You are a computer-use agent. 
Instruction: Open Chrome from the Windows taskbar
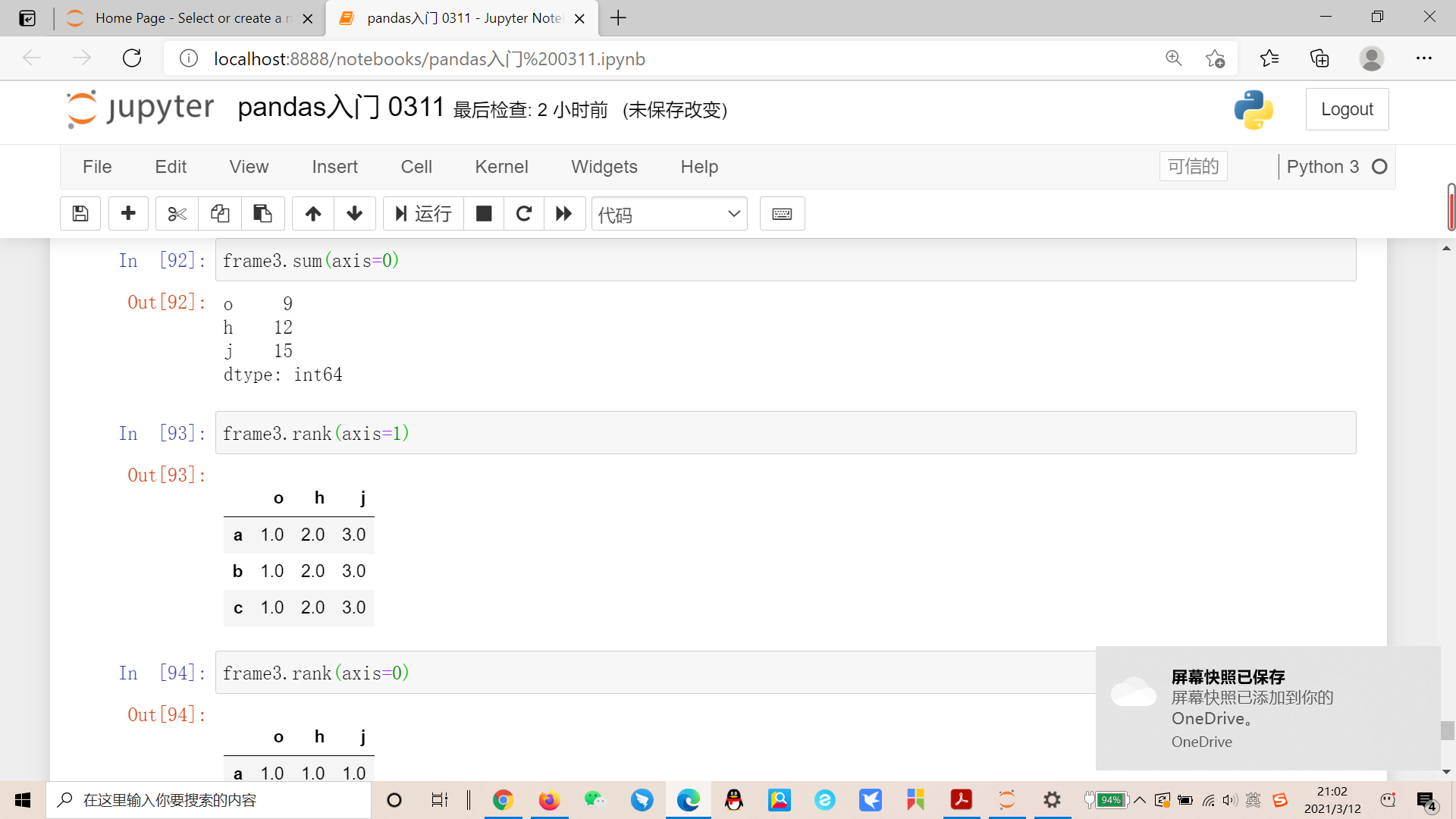503,800
